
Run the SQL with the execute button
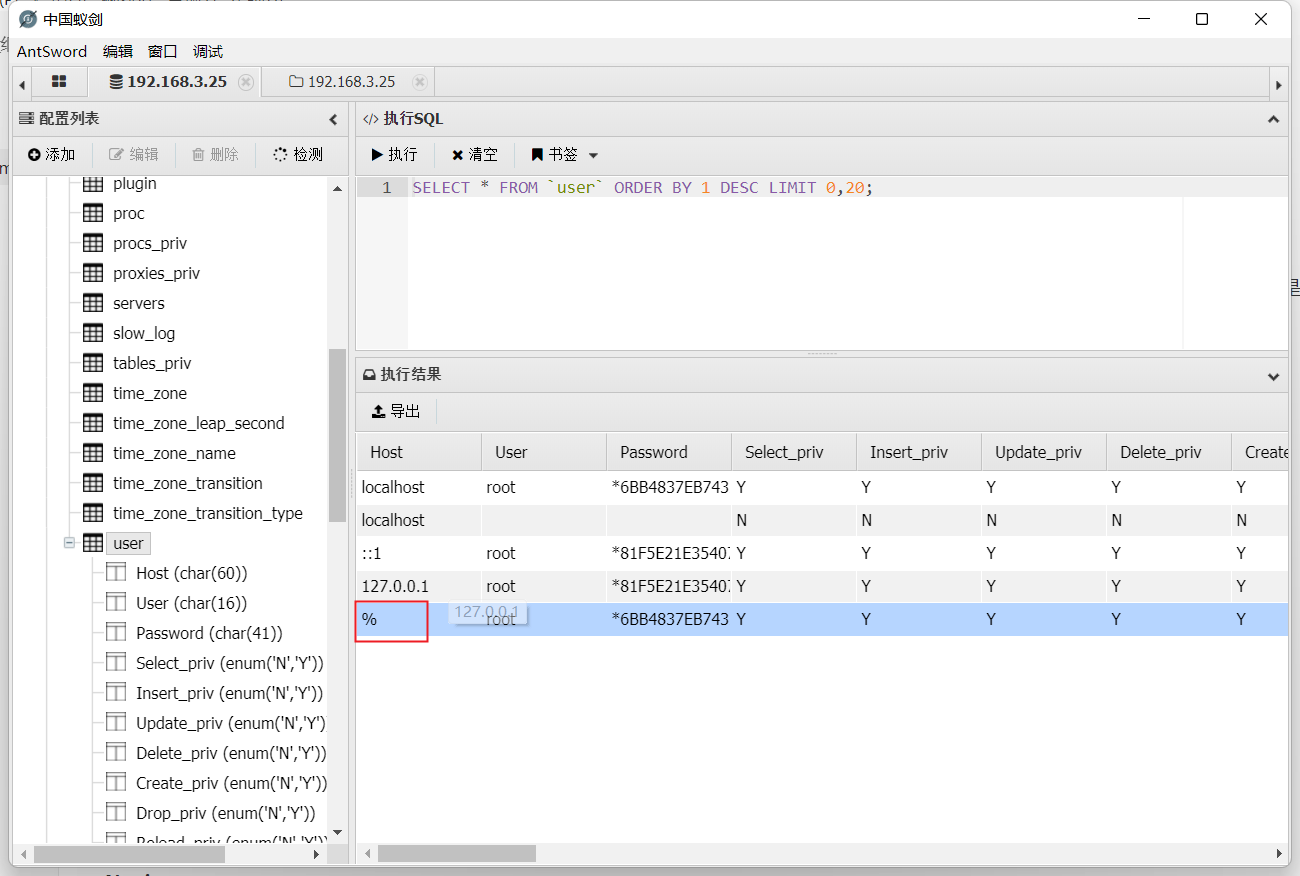pyautogui.click(x=394, y=155)
